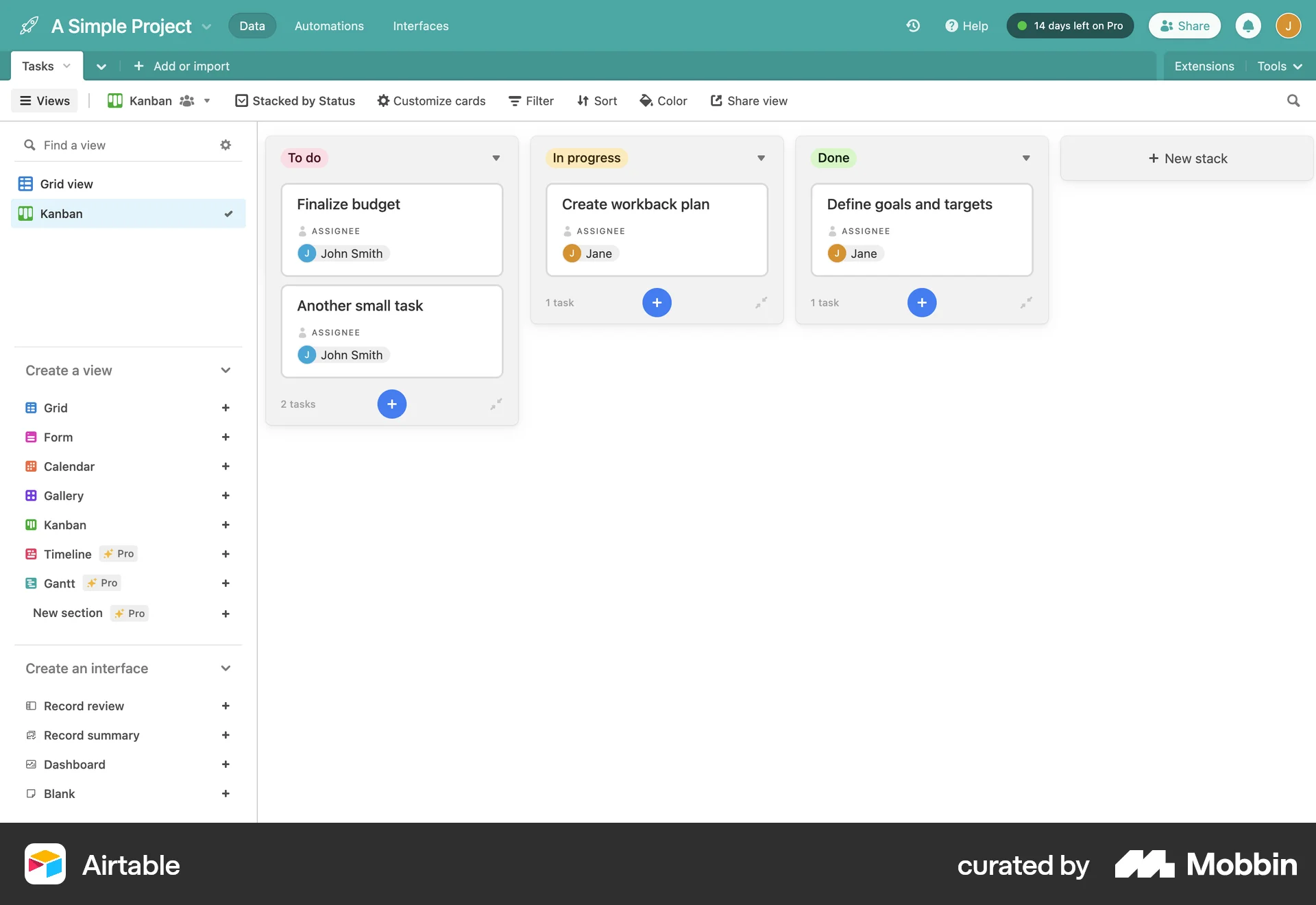Switch to the Automations tab

pos(328,25)
